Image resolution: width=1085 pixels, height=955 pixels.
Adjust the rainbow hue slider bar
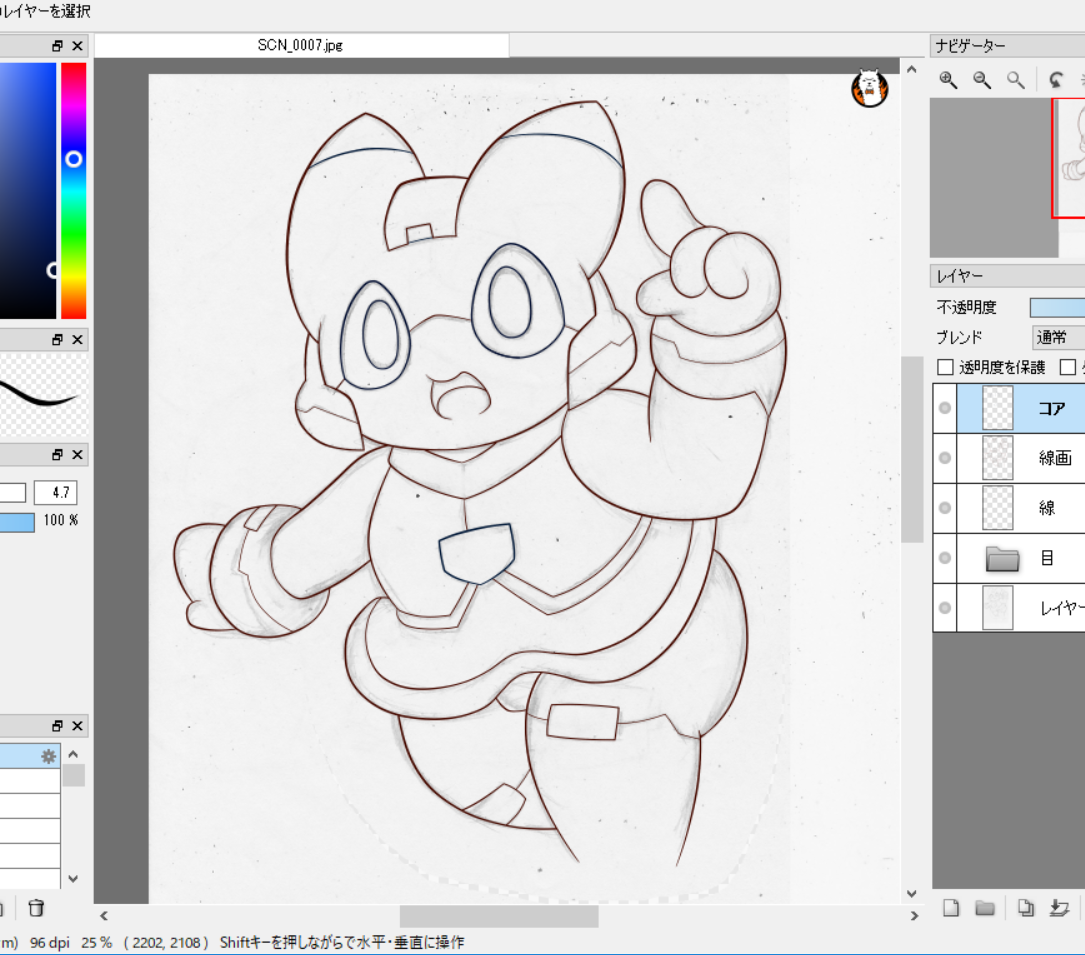[x=73, y=191]
